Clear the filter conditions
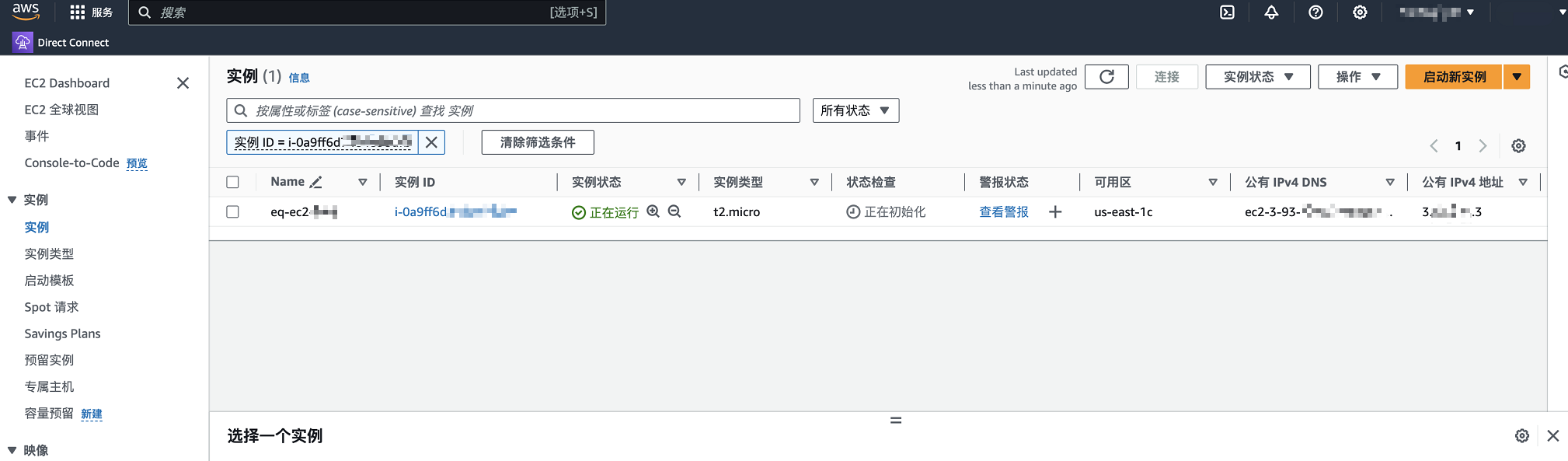1568x461 pixels. click(x=538, y=142)
